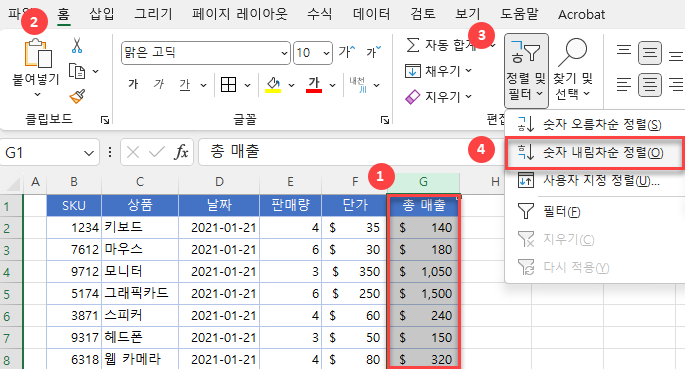
Task: Expand paste options arrow under 붙여넣기
Action: [x=37, y=94]
